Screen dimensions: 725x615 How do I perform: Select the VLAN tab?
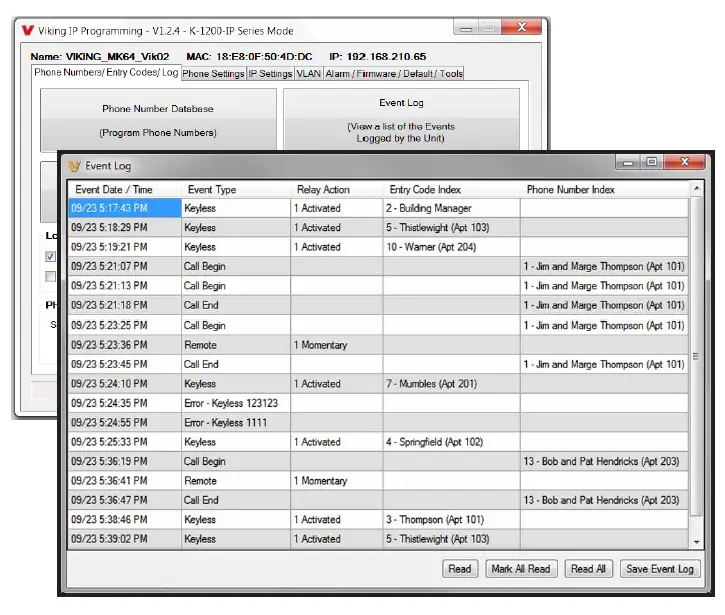click(309, 73)
